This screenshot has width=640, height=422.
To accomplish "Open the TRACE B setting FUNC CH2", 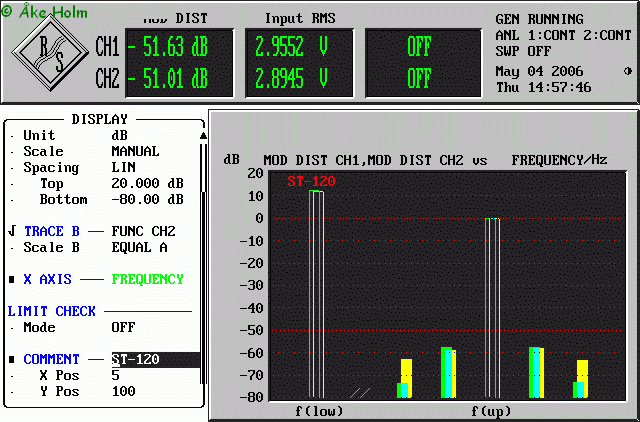I will [143, 231].
